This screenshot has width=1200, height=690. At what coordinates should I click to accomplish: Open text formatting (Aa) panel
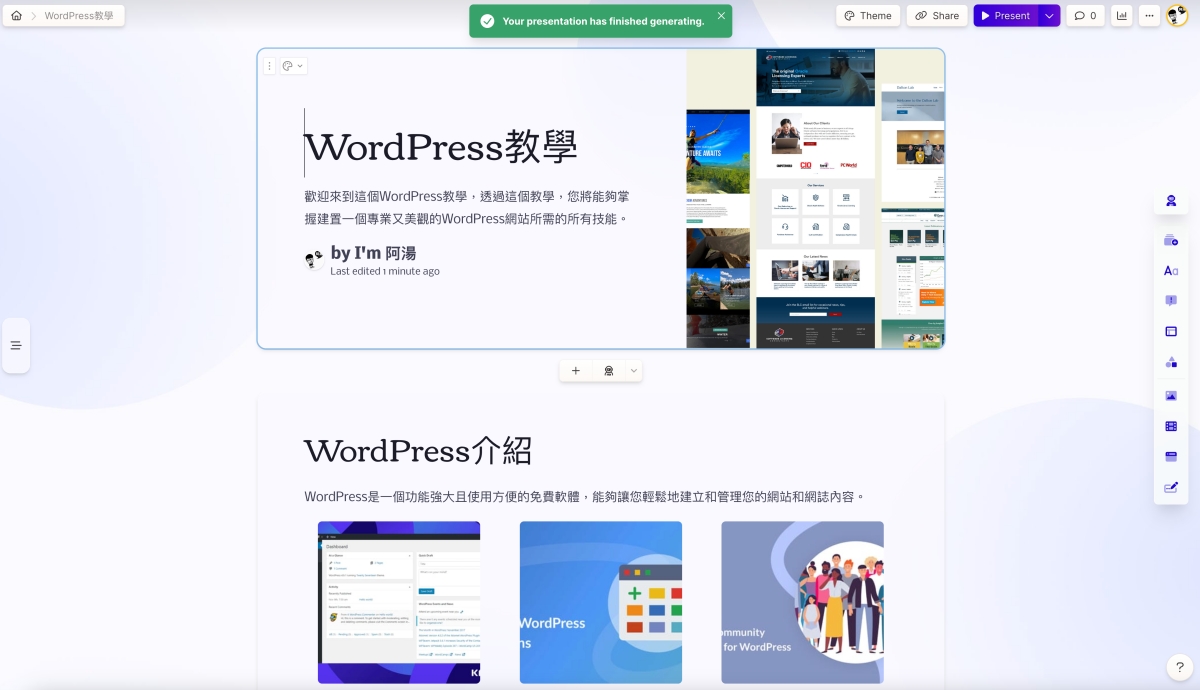1171,271
